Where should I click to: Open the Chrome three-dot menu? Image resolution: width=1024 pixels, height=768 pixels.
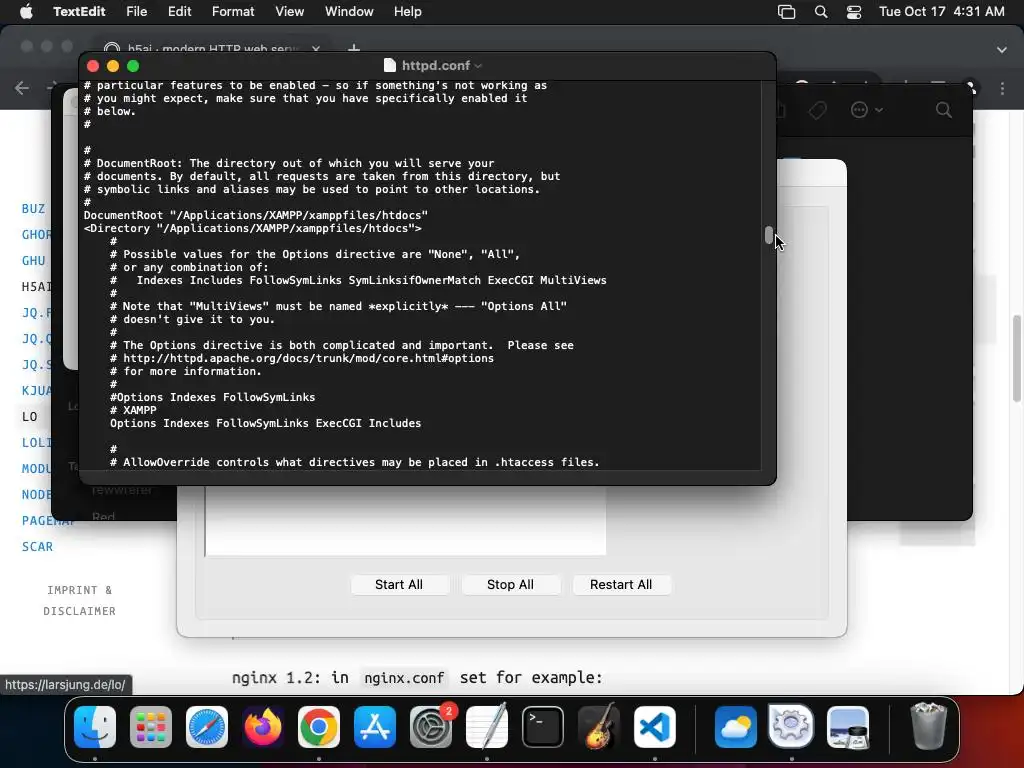point(1002,88)
